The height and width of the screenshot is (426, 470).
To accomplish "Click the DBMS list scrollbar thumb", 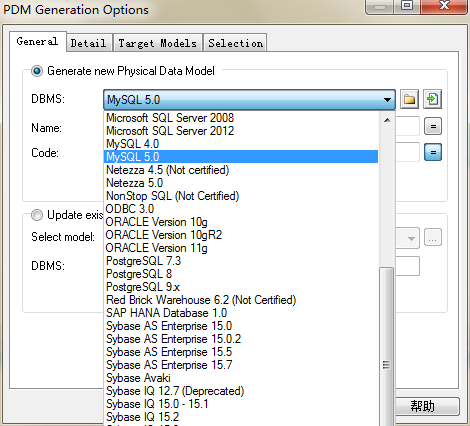I will [x=386, y=347].
